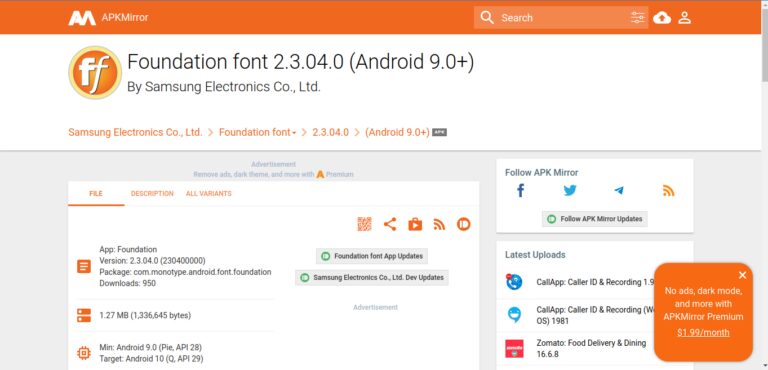Close the Premium popup
The image size is (768, 370).
(743, 275)
